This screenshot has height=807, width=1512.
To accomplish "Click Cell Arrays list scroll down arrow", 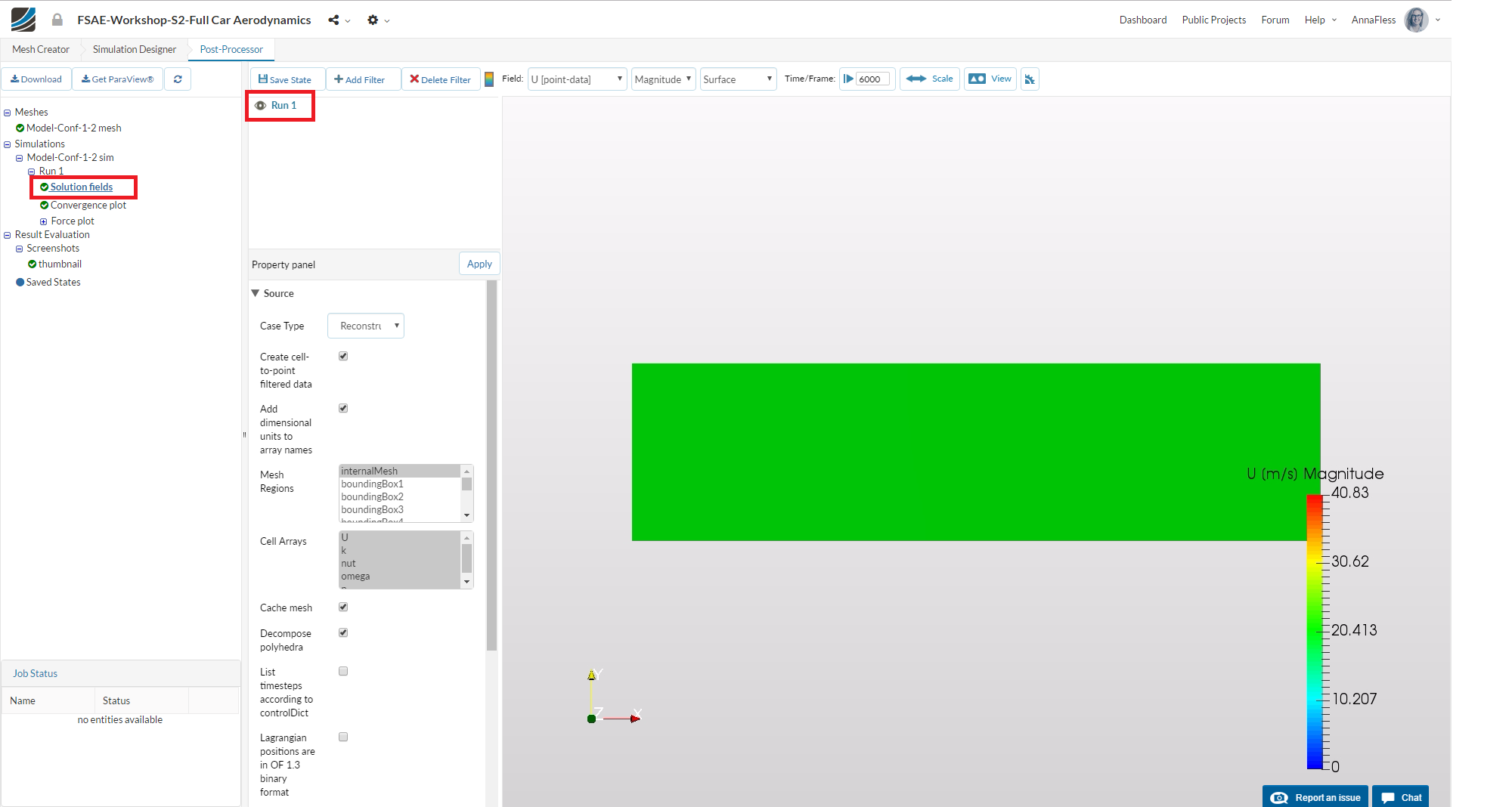I will [x=466, y=582].
